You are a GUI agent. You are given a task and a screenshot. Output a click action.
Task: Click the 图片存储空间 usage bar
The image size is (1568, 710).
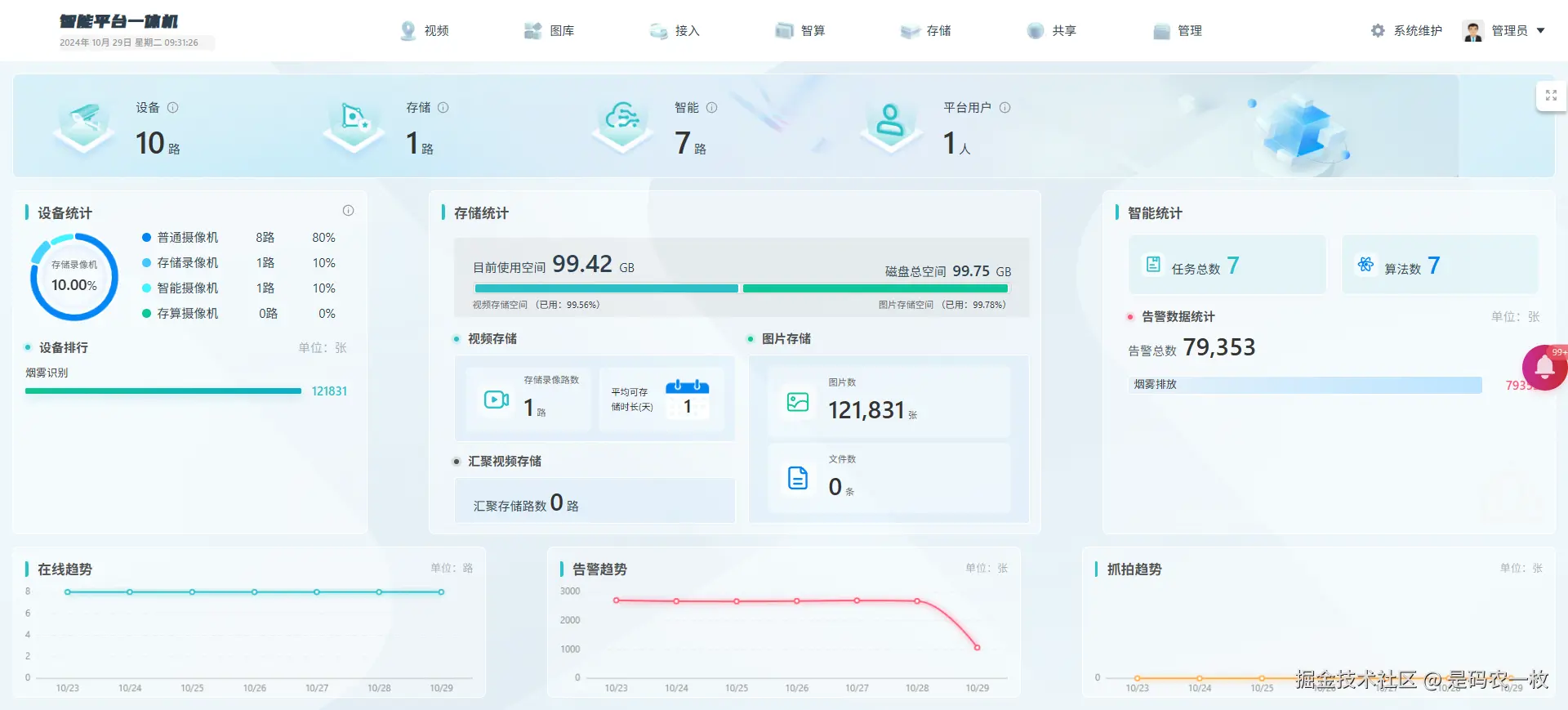tap(875, 288)
